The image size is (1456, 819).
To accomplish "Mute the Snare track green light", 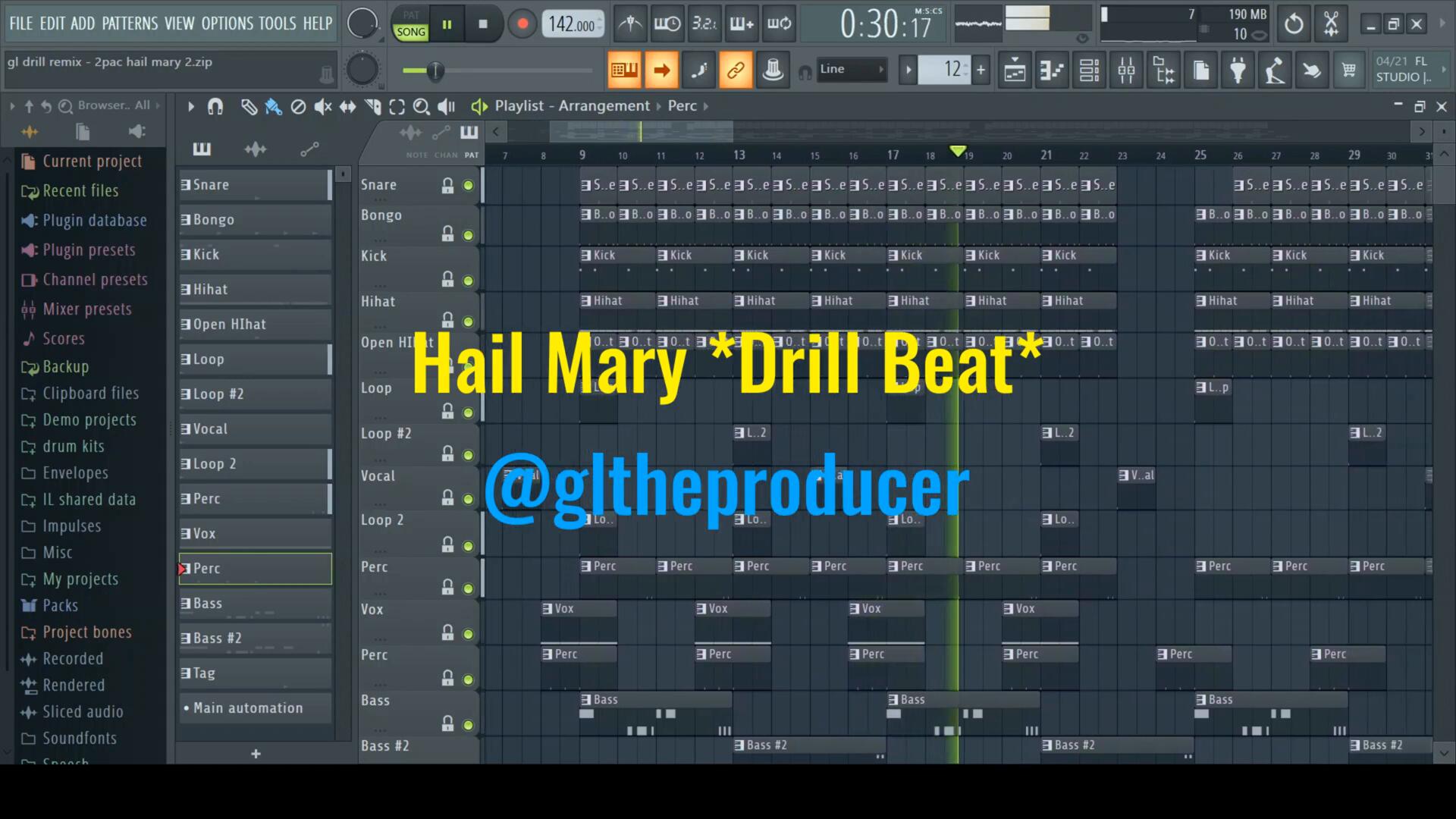I will (468, 186).
